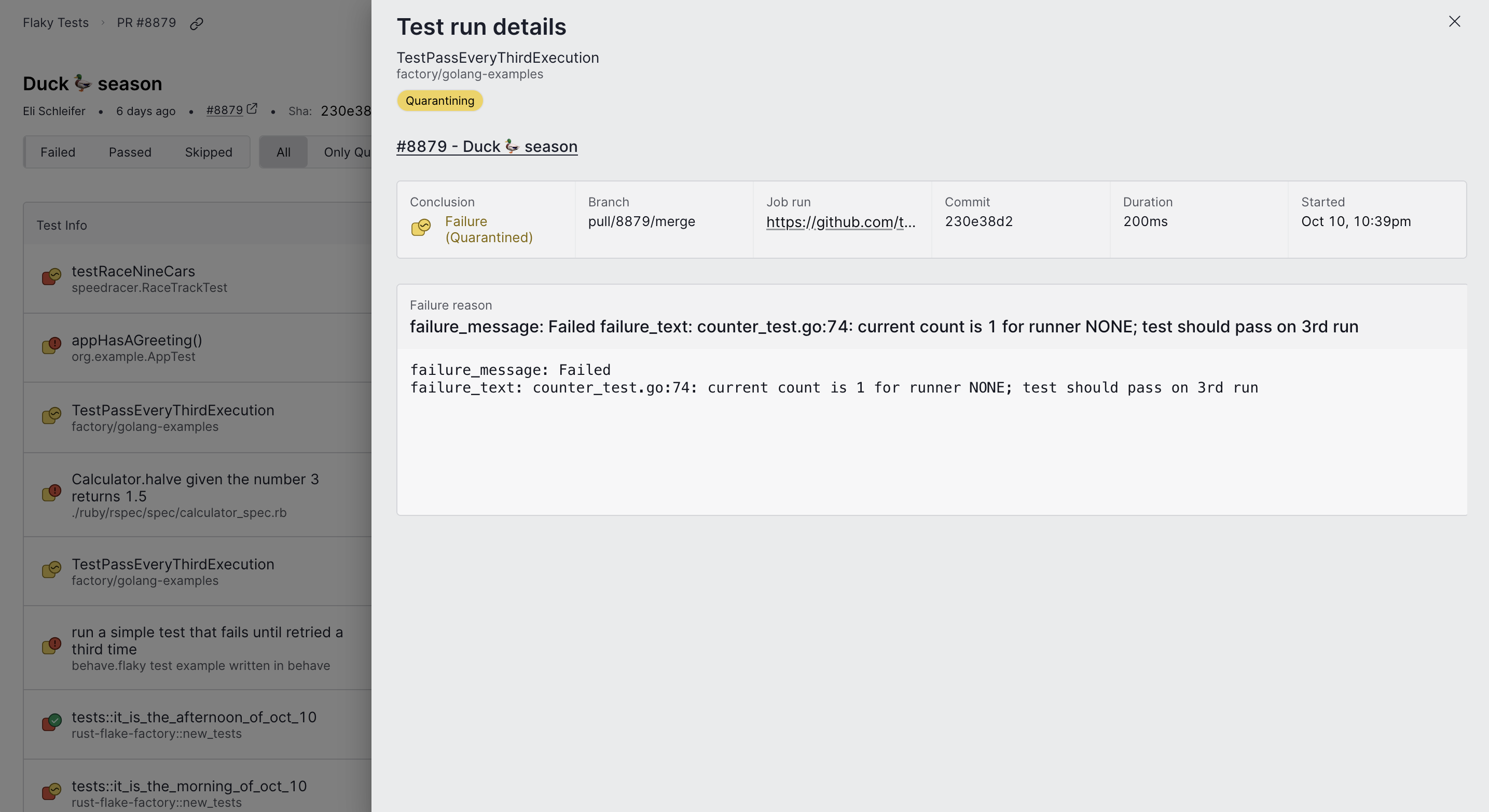Open run a simple test that fails row

pos(197,648)
